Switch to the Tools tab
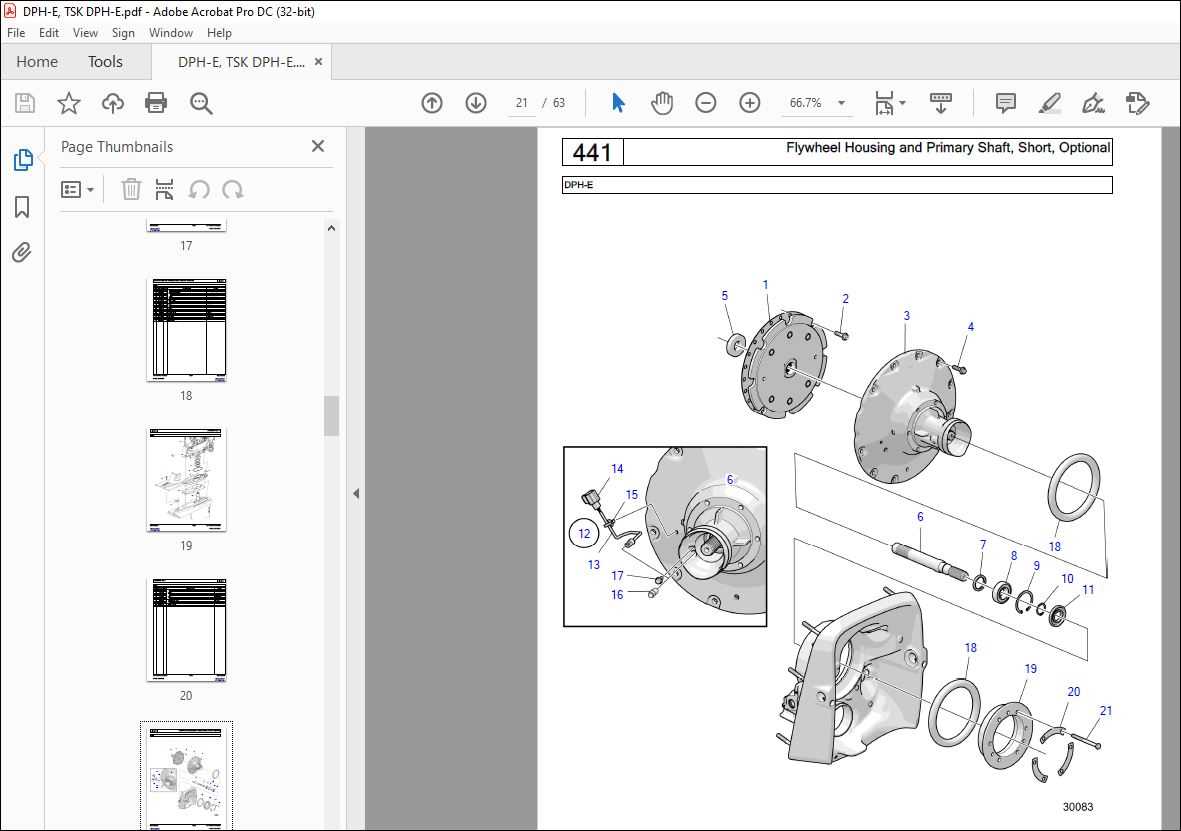This screenshot has width=1181, height=831. pos(105,62)
